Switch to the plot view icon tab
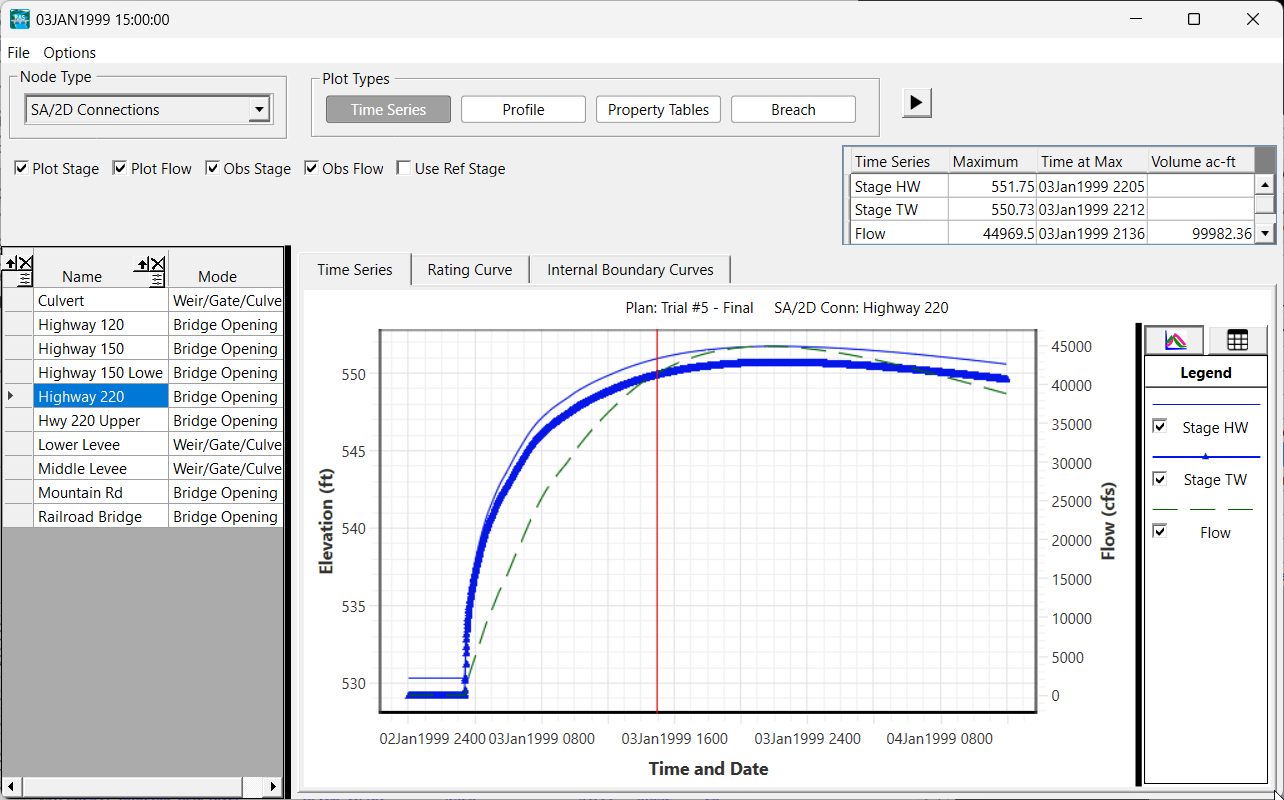Viewport: 1284px width, 800px height. pos(1175,340)
